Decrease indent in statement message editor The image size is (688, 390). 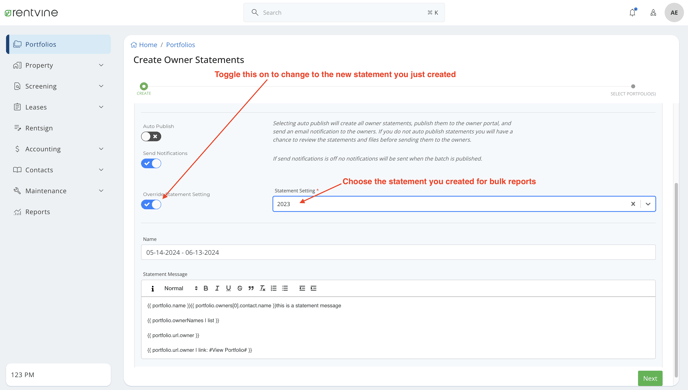302,288
